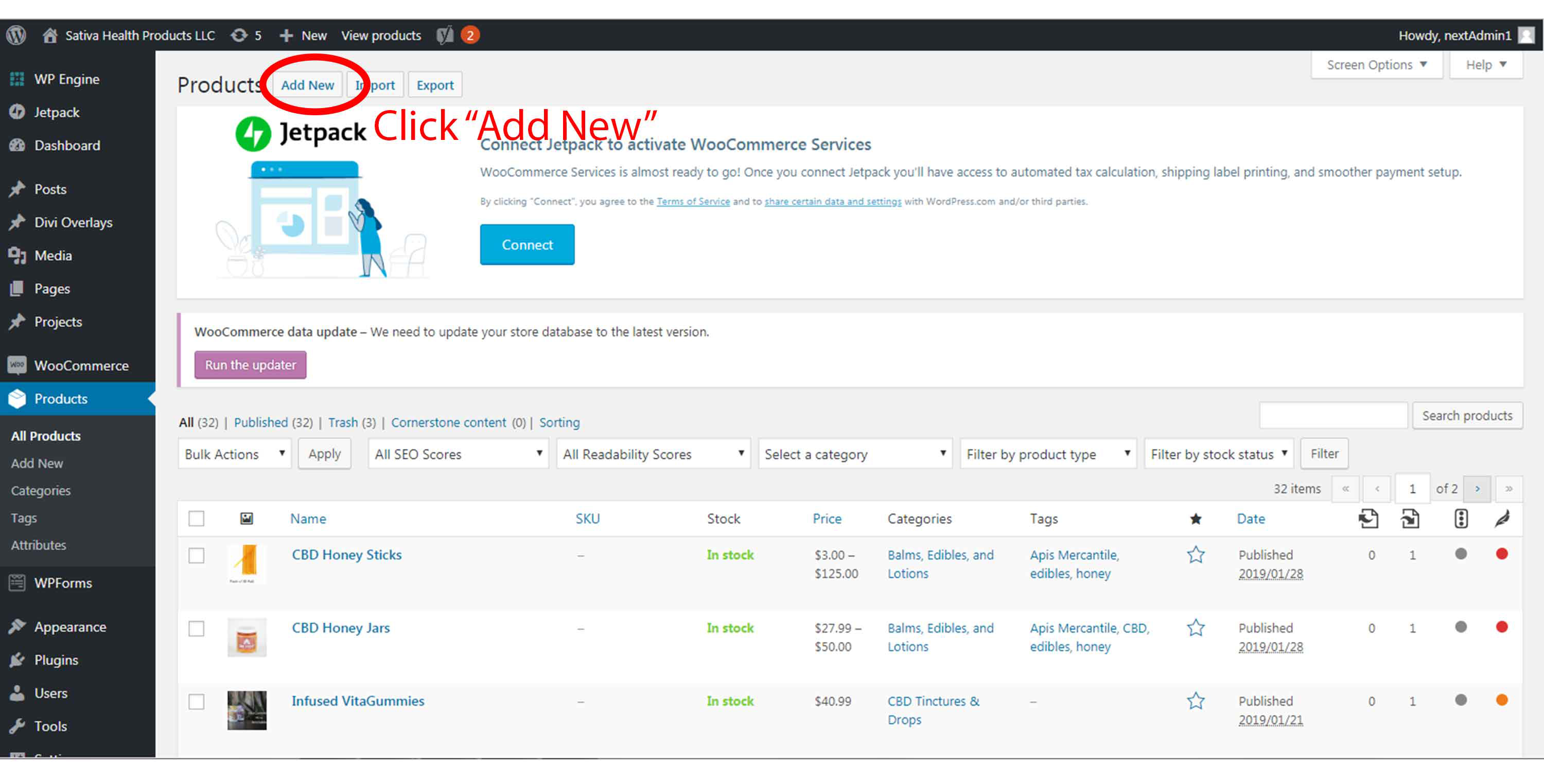Toggle featured star for CBD Honey Sticks
1544x784 pixels.
1196,555
